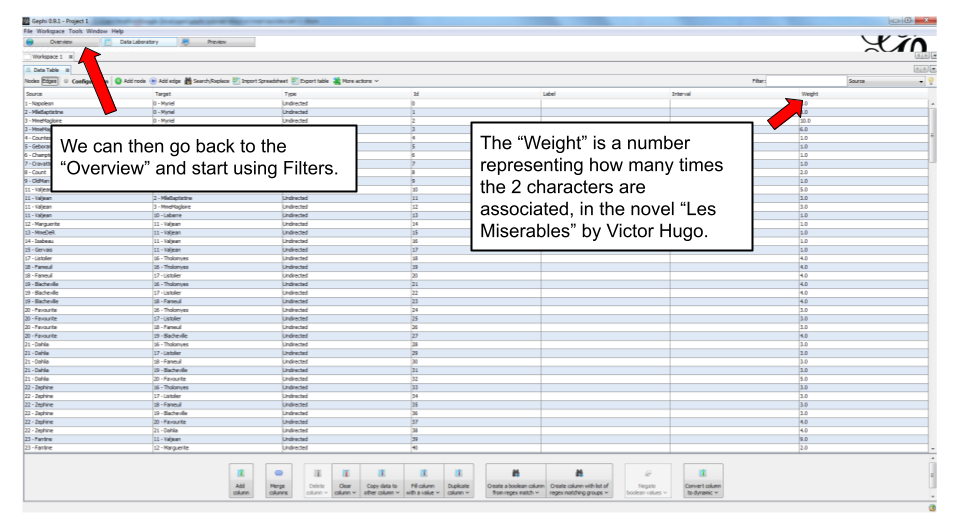
Task: Open the Search/Replace tool
Action: pos(207,81)
